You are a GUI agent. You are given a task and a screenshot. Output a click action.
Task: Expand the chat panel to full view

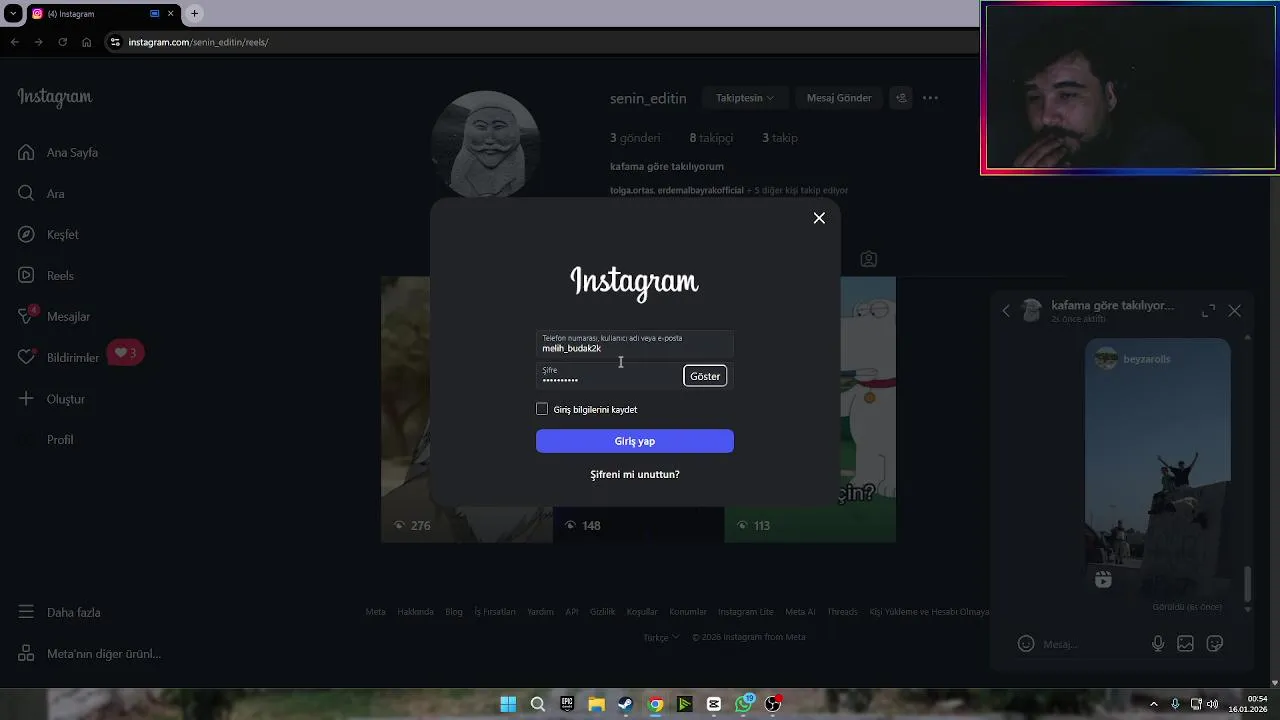pos(1208,311)
